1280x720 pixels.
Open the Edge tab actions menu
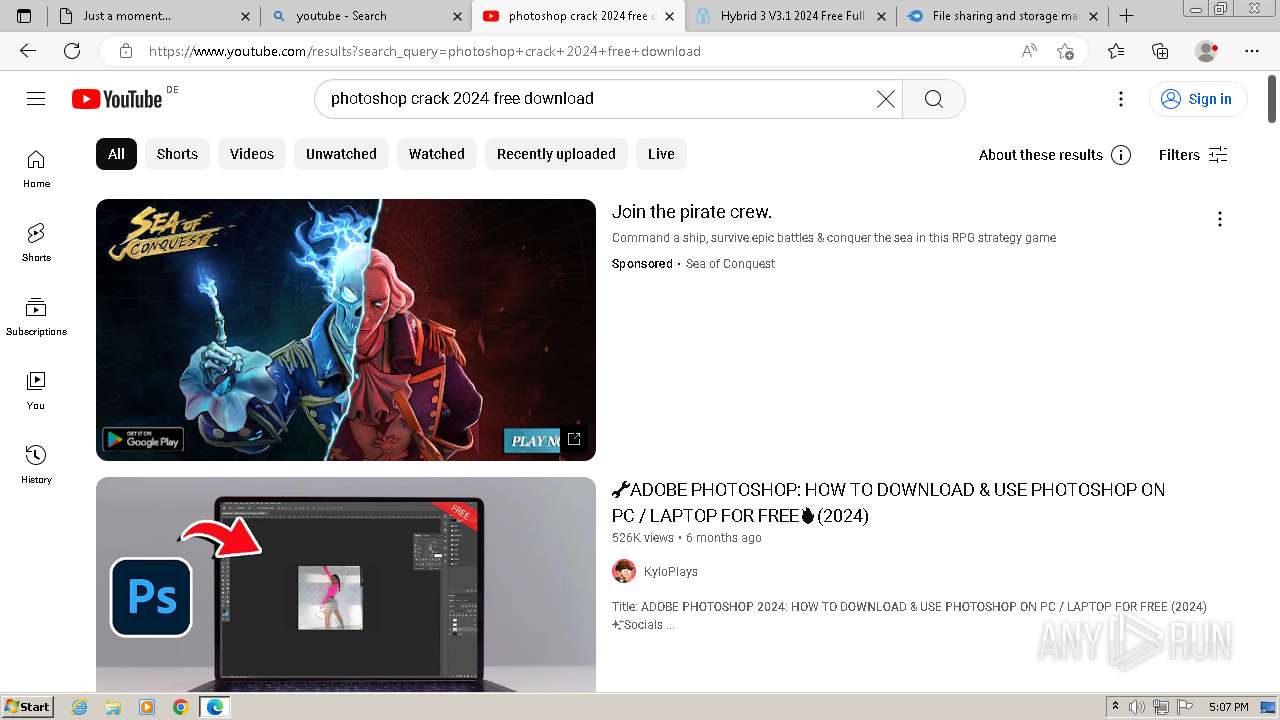tap(24, 16)
